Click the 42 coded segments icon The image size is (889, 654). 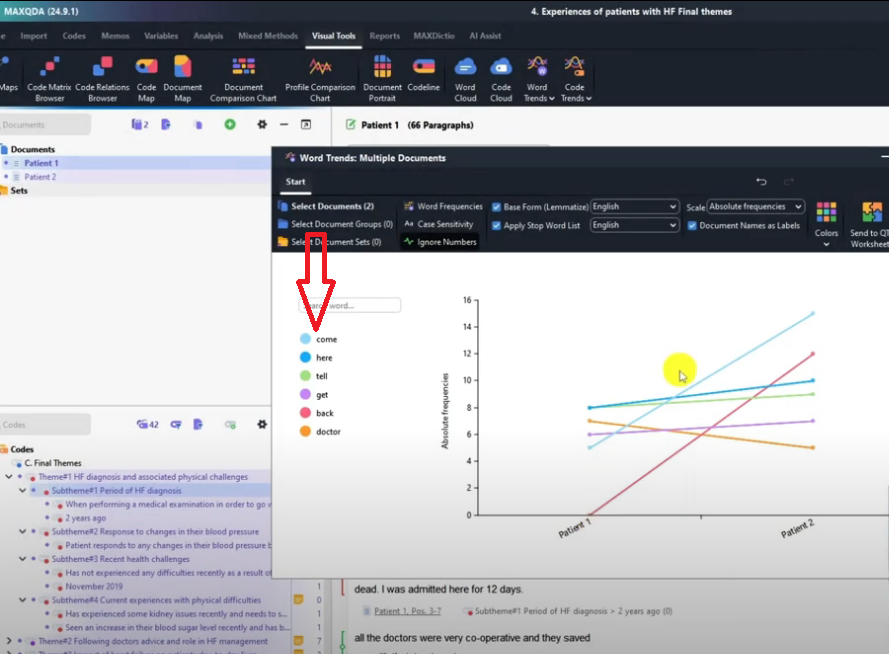pos(147,424)
